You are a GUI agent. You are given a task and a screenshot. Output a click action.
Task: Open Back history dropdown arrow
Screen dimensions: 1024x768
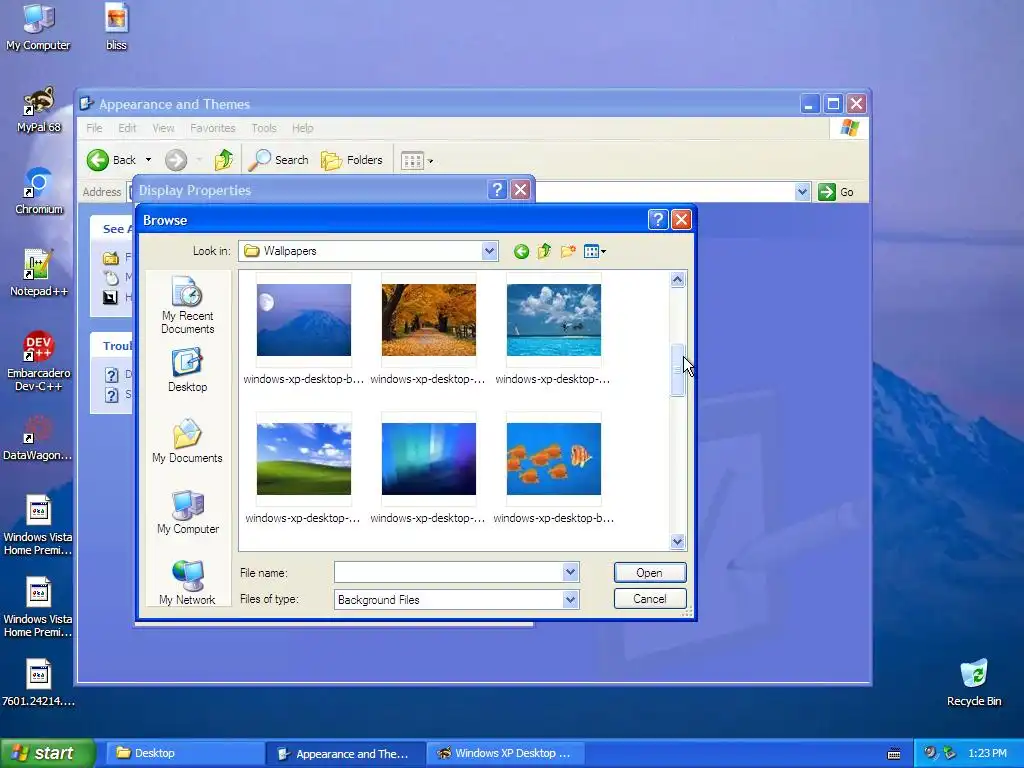click(148, 160)
